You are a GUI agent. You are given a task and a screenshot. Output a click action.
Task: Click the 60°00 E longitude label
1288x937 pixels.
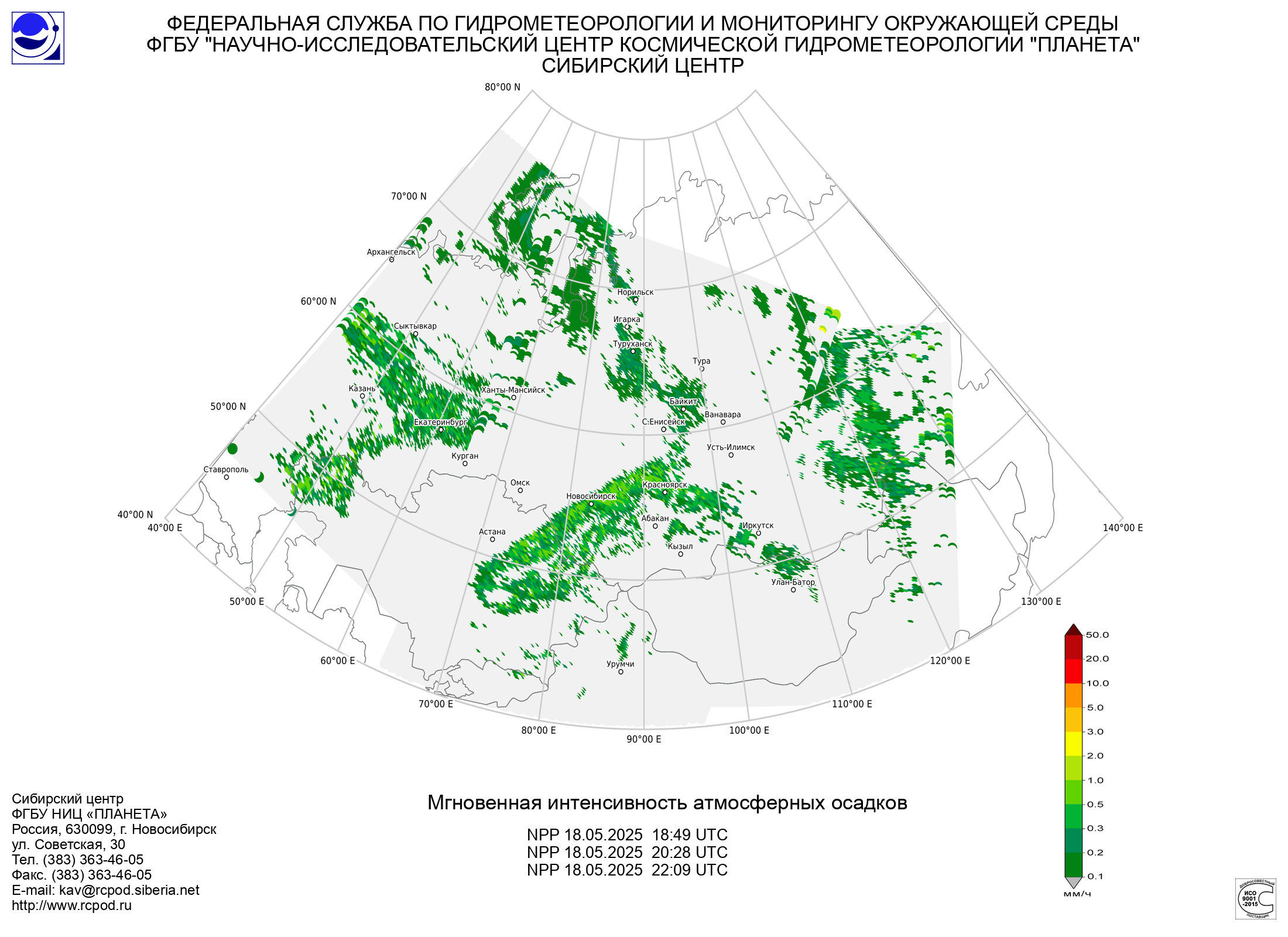click(338, 661)
